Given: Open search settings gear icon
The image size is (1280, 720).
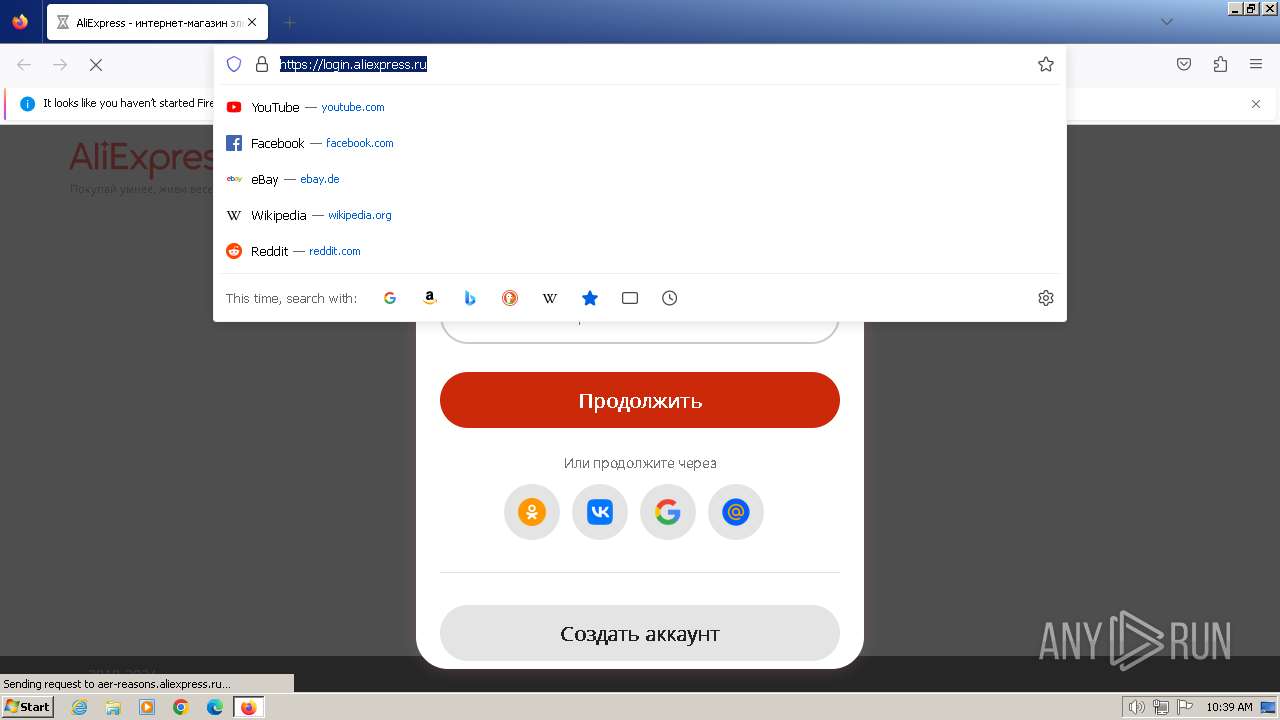Looking at the screenshot, I should point(1046,298).
